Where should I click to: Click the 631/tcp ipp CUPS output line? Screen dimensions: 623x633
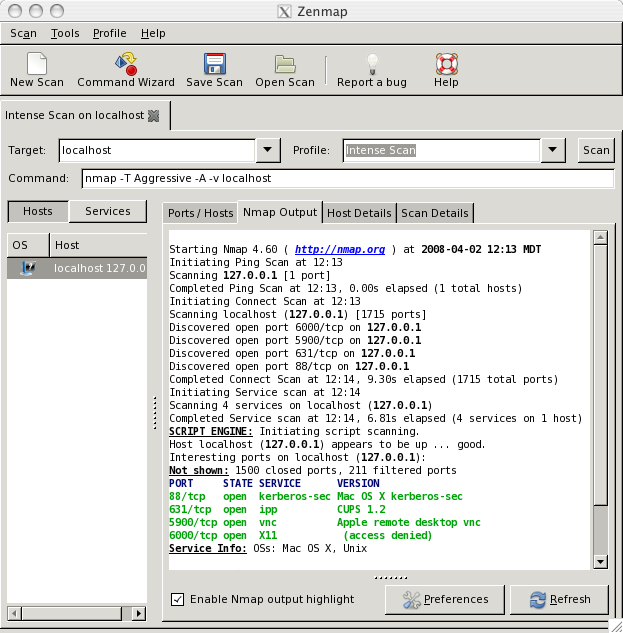[x=277, y=509]
